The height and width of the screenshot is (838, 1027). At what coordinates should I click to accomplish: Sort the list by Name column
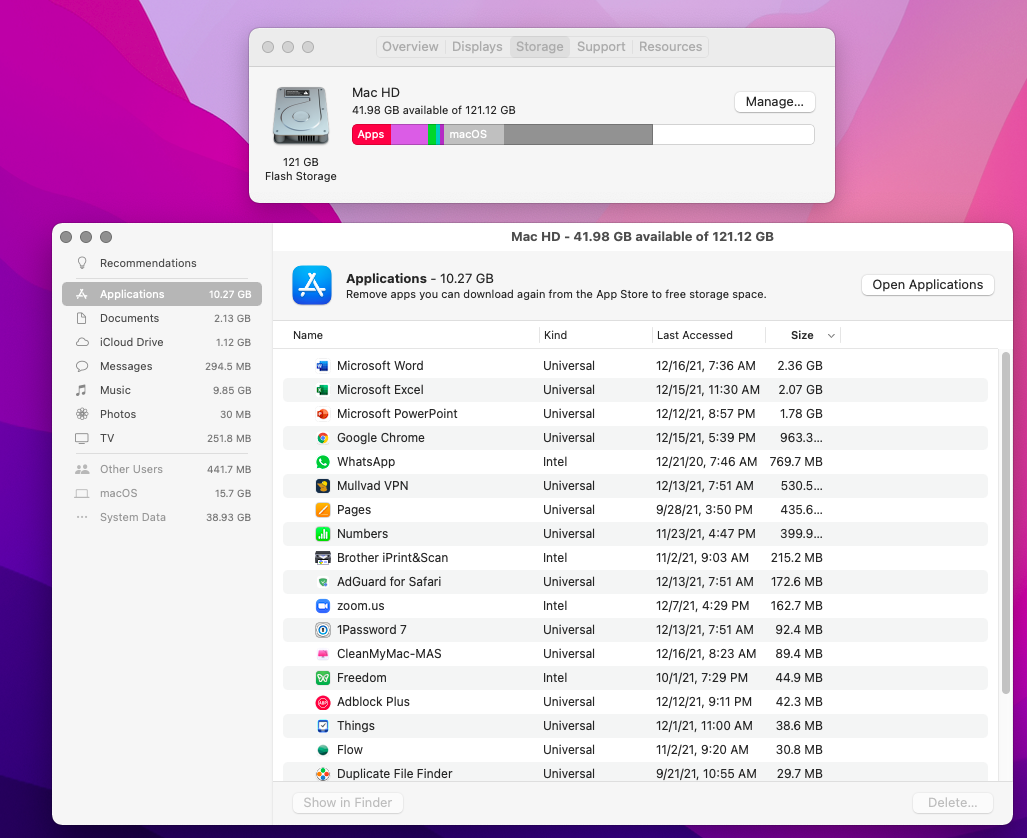coord(308,335)
